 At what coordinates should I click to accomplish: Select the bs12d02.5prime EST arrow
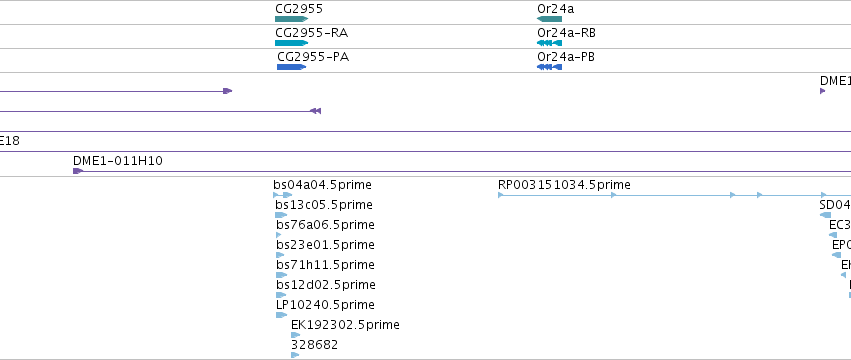[x=281, y=295]
